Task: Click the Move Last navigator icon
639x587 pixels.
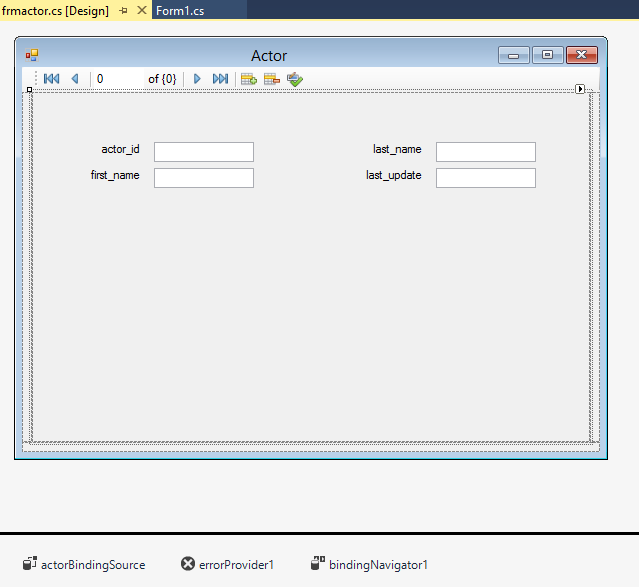Action: coord(220,79)
